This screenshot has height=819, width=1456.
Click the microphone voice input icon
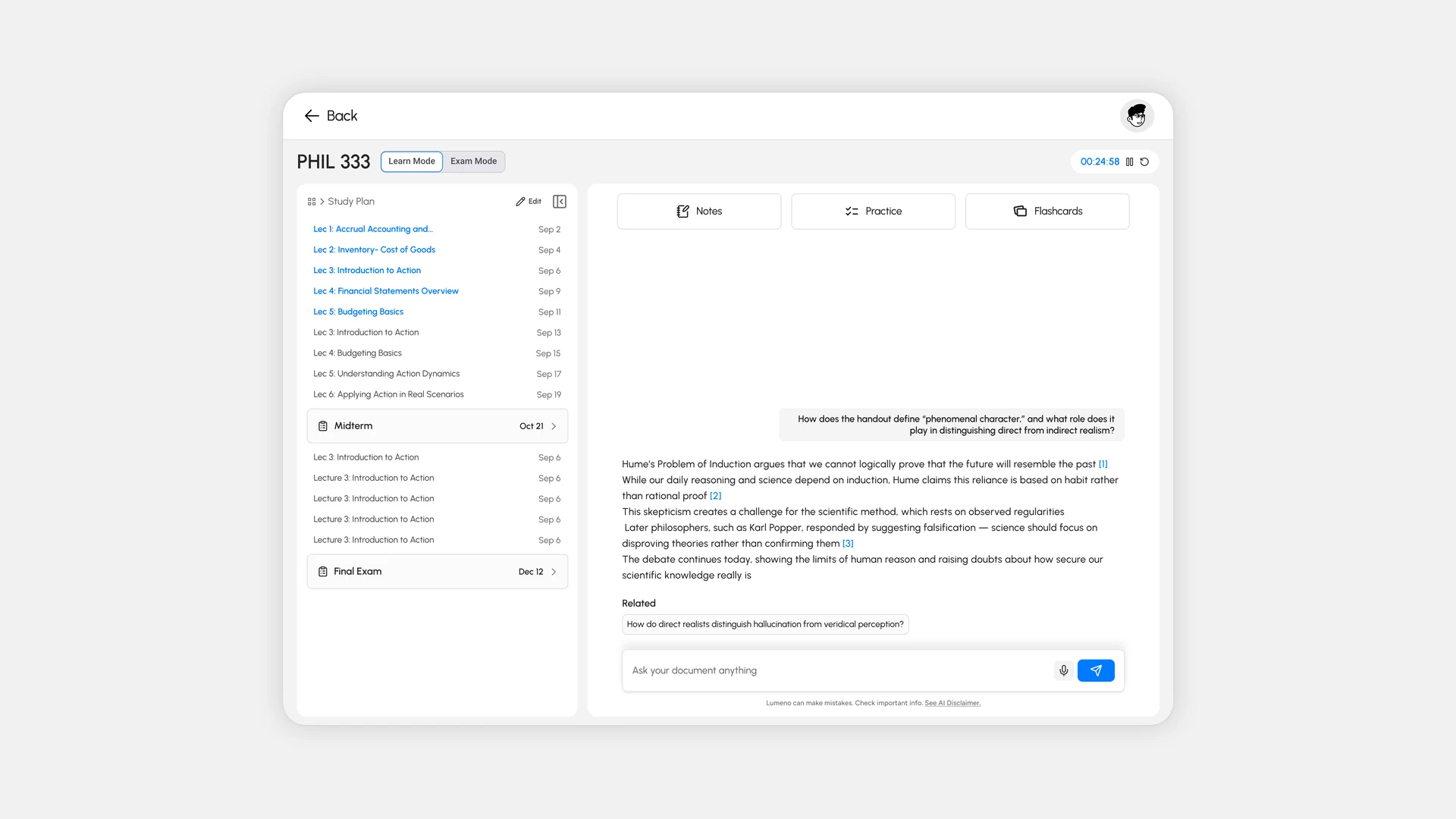[x=1063, y=670]
